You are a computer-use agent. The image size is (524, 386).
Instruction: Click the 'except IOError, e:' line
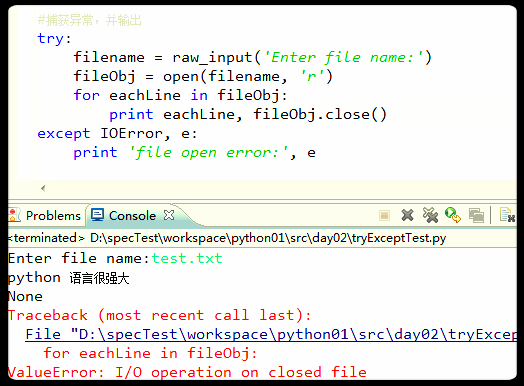pos(117,134)
